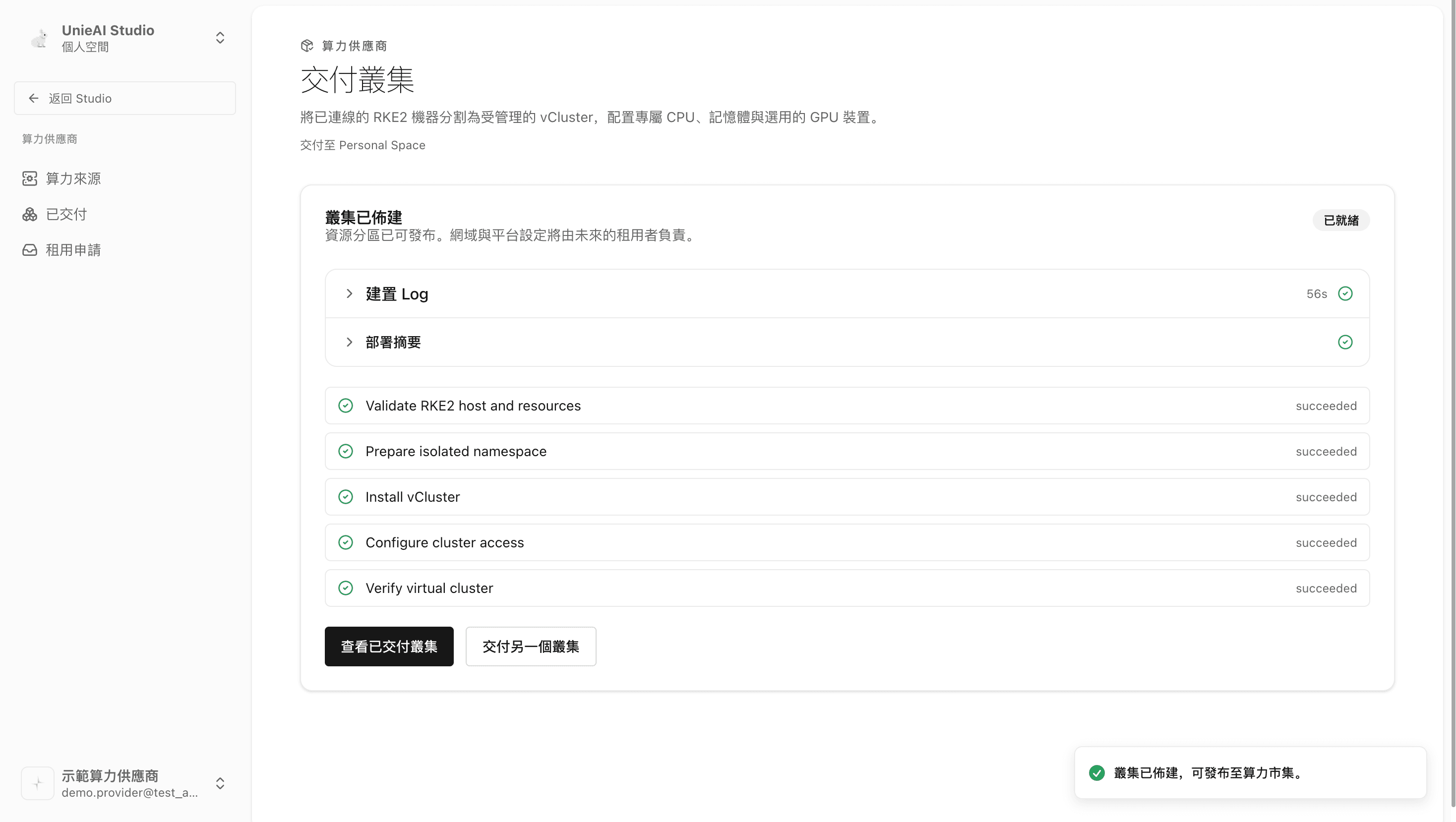Click the 已就緒 status badge
The height and width of the screenshot is (822, 1456).
point(1340,220)
